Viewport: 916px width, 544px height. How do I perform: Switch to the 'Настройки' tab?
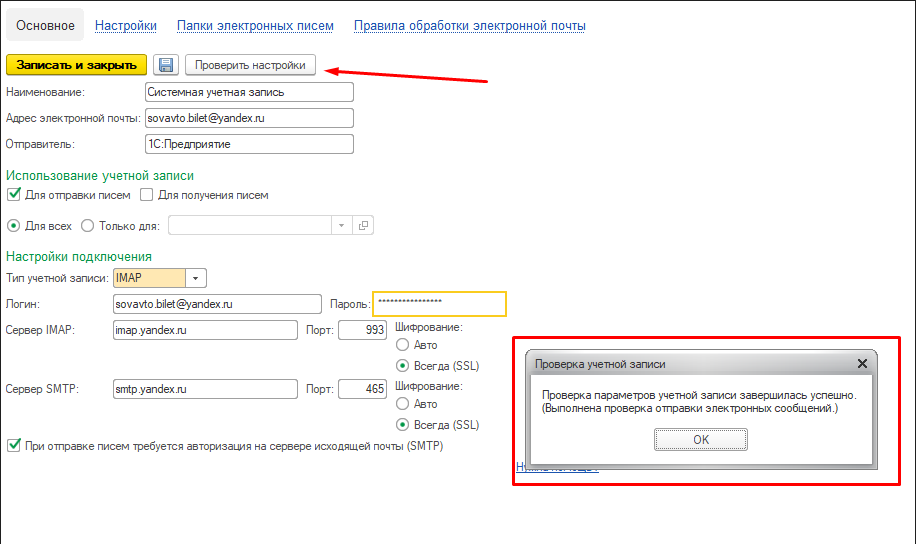(x=125, y=26)
